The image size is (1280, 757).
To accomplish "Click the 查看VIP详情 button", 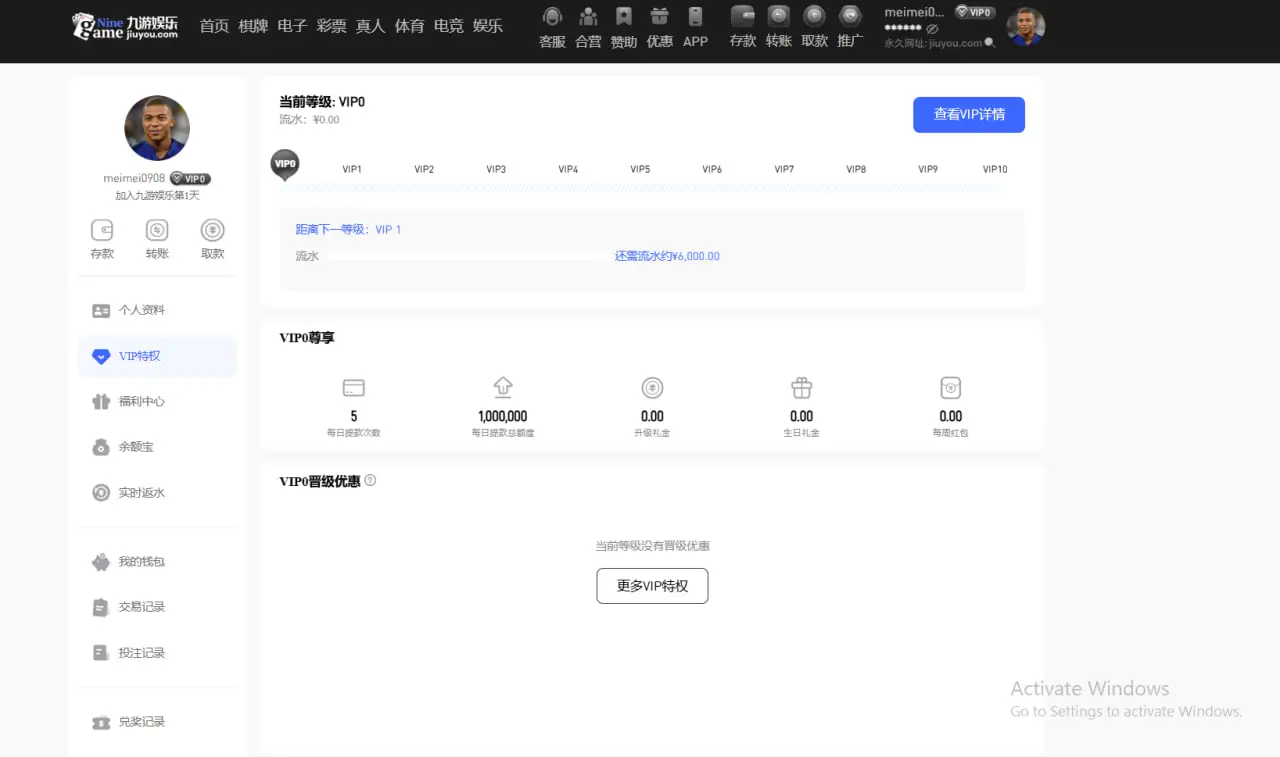I will (x=968, y=115).
